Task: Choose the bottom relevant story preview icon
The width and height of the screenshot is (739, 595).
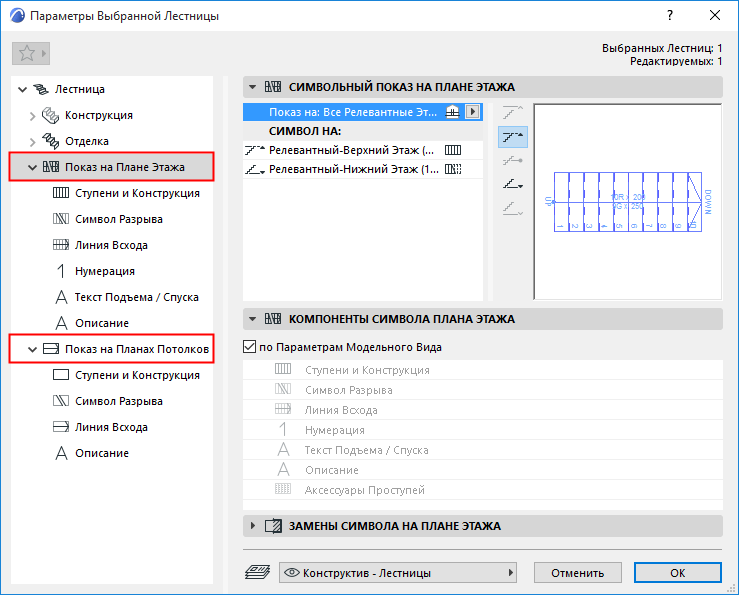Action: click(x=513, y=184)
